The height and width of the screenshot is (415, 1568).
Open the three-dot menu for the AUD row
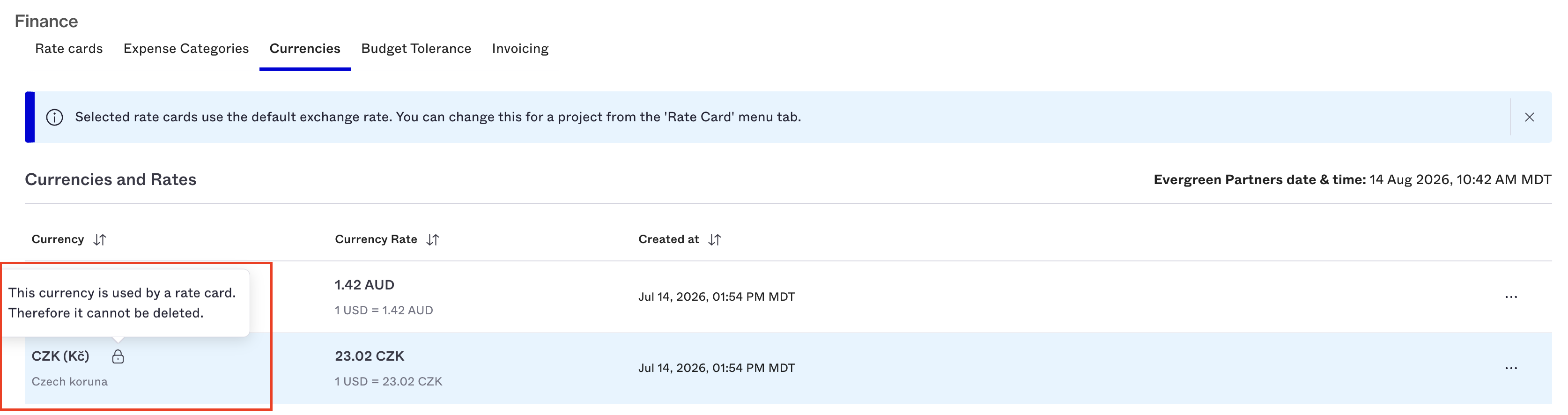tap(1511, 297)
